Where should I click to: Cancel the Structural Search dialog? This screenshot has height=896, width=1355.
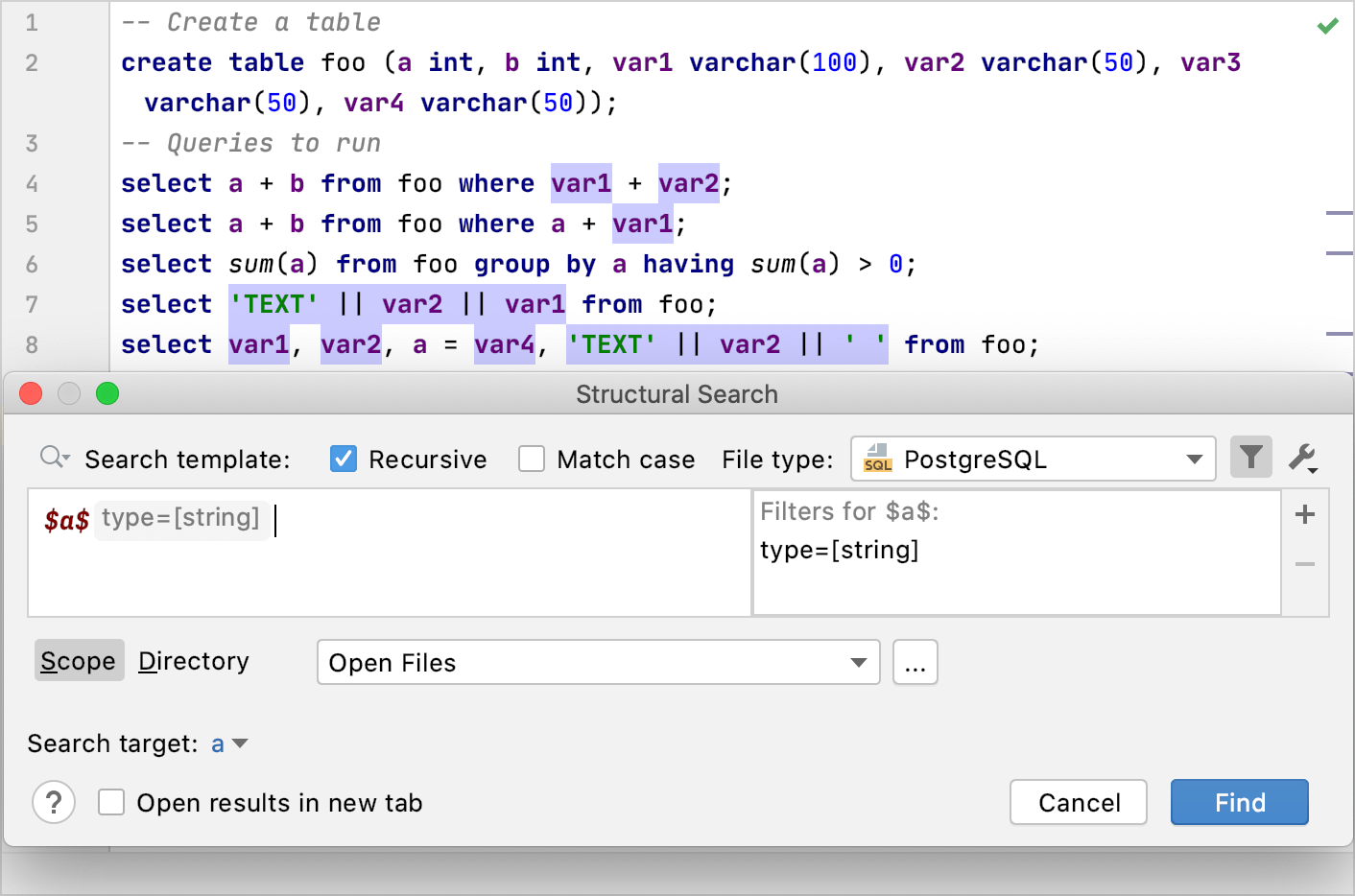click(1078, 802)
